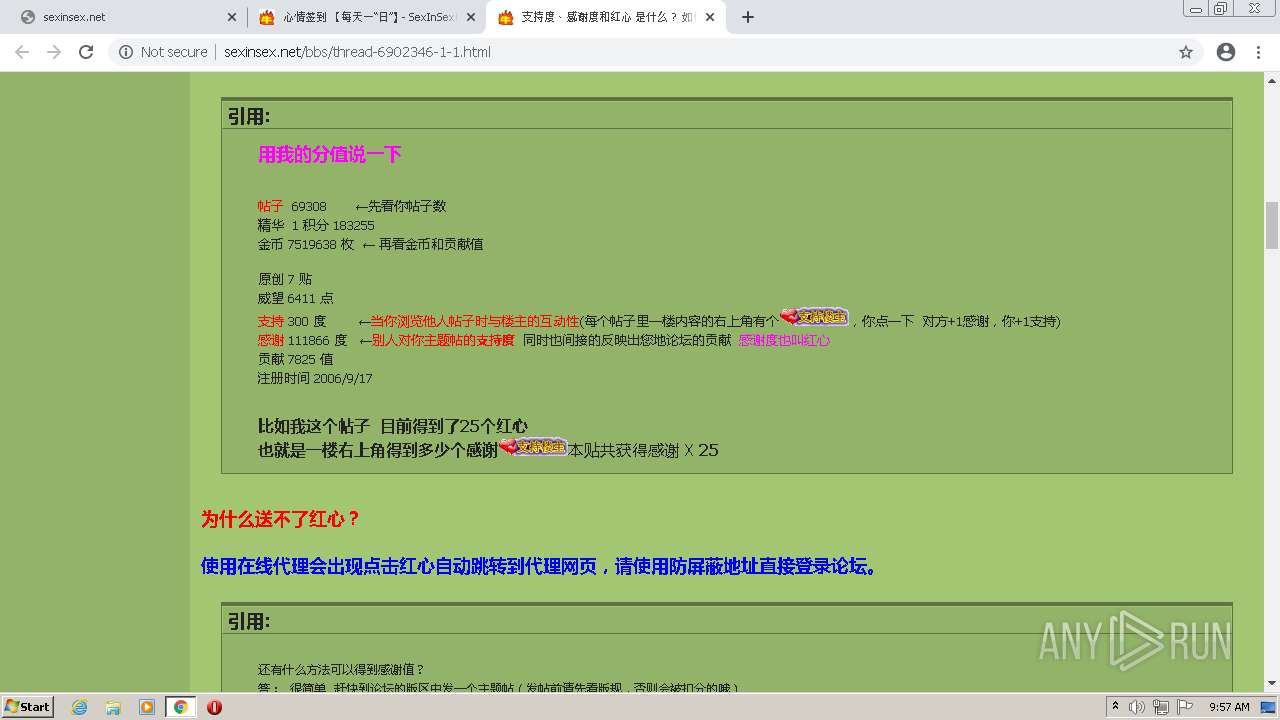Screen dimensions: 1280x720
Task: Click the 支持楼主 heart button beside 本贴共获得感谢
Action: 533,447
